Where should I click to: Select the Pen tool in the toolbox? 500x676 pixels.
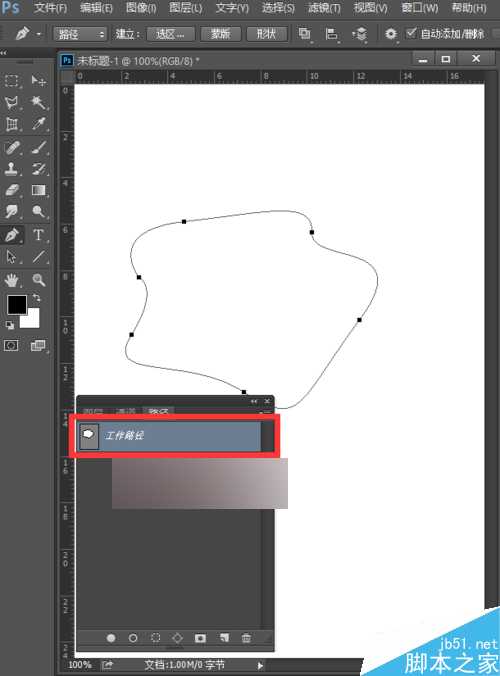pyautogui.click(x=12, y=235)
